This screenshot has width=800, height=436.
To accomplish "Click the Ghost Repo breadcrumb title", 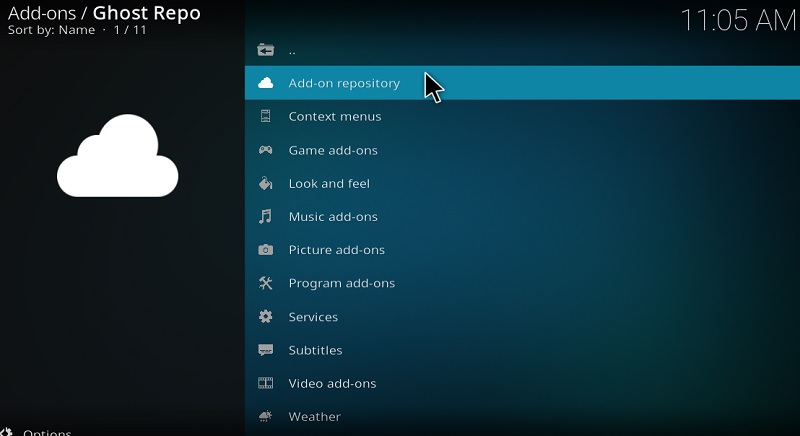I will coord(146,13).
